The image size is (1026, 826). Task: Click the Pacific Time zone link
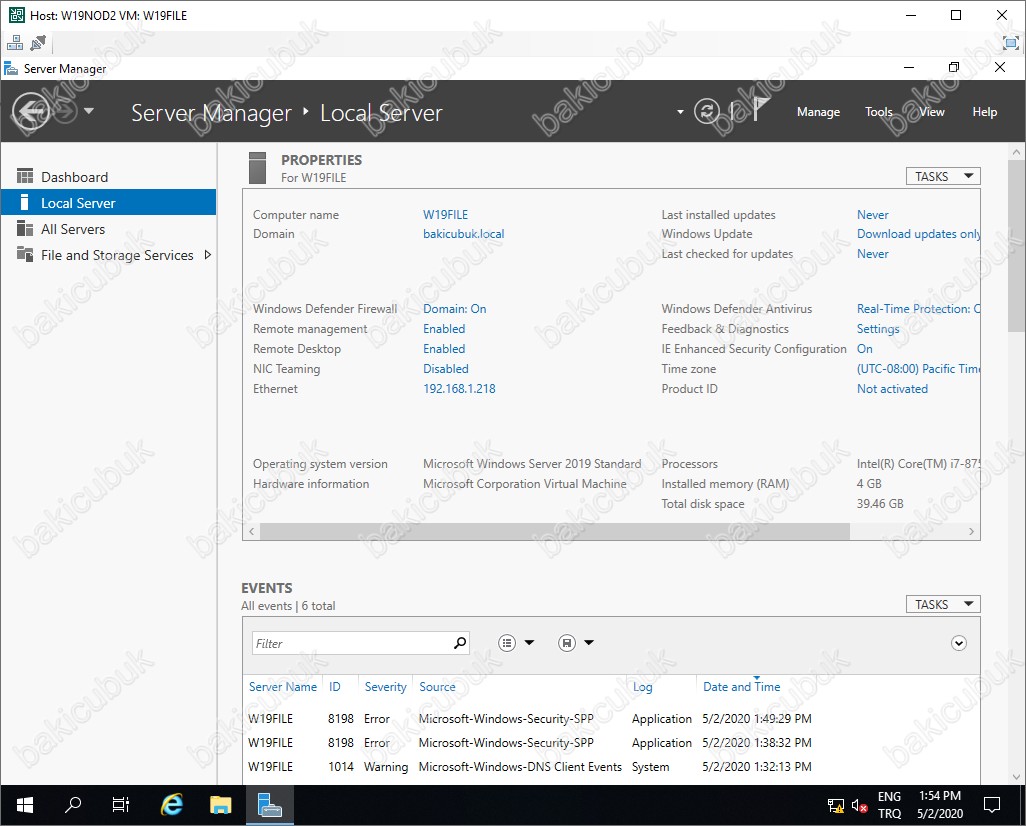918,369
